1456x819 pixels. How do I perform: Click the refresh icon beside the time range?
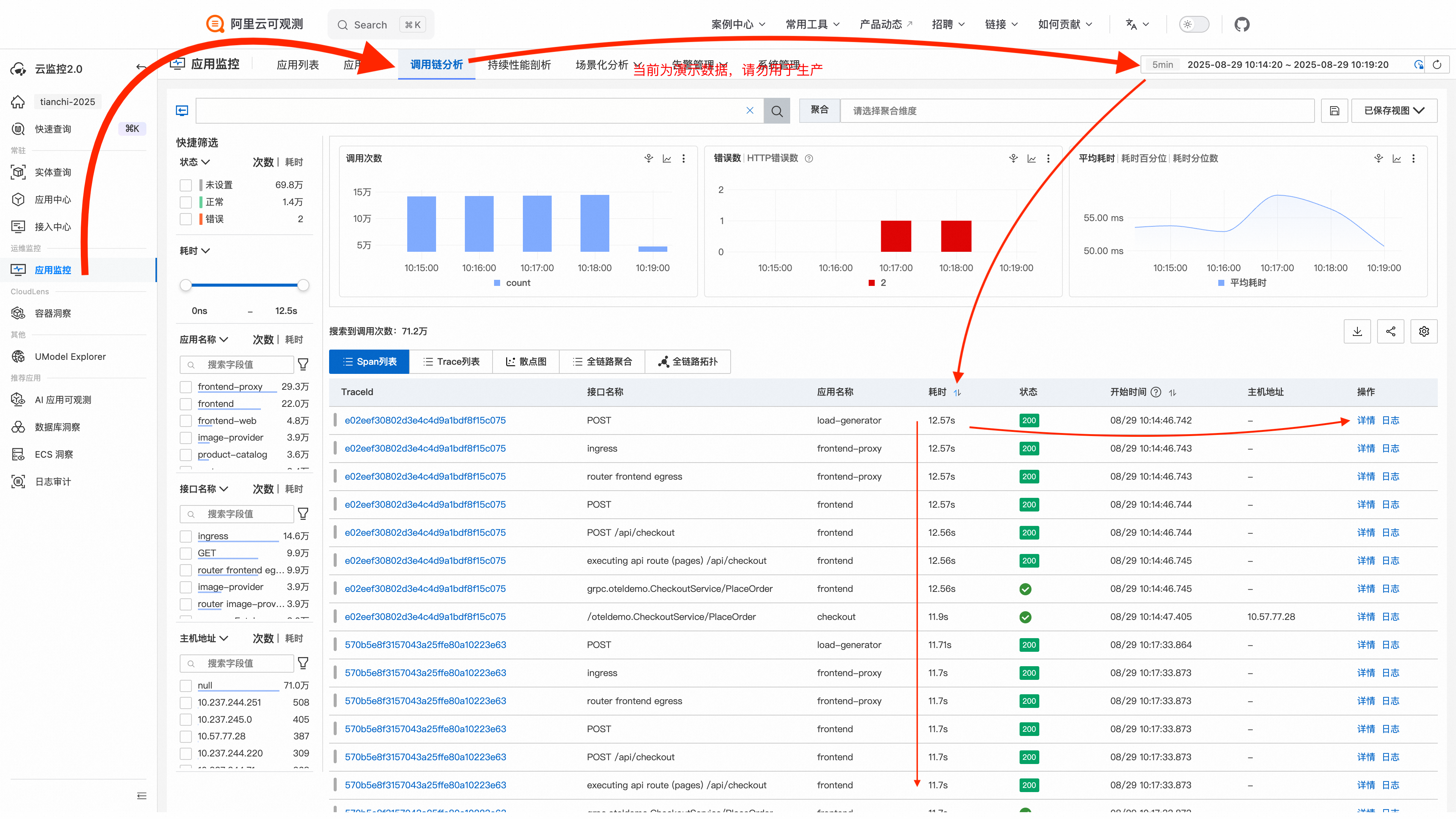tap(1437, 64)
